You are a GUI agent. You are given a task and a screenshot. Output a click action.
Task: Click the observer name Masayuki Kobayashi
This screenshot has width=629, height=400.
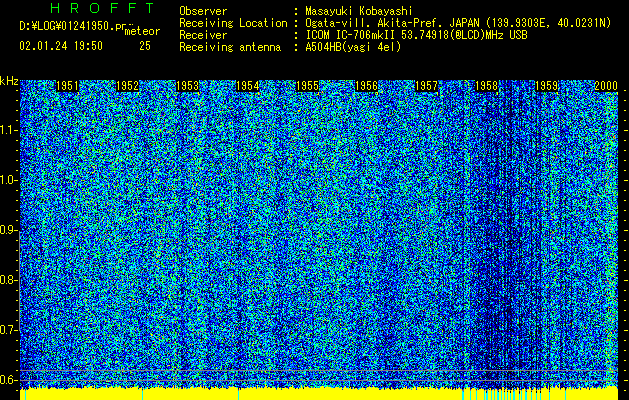point(358,11)
